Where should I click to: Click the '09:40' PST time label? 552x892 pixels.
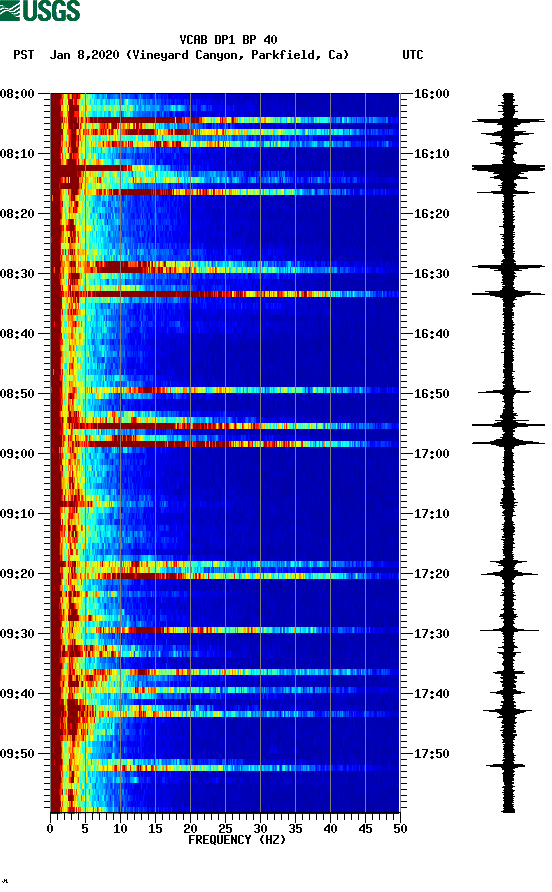pyautogui.click(x=17, y=694)
